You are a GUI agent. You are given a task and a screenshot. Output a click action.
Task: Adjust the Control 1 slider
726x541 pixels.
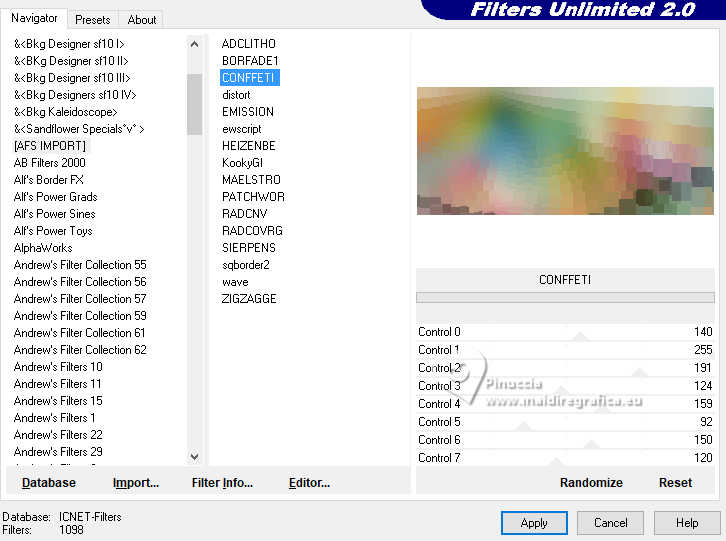point(565,350)
